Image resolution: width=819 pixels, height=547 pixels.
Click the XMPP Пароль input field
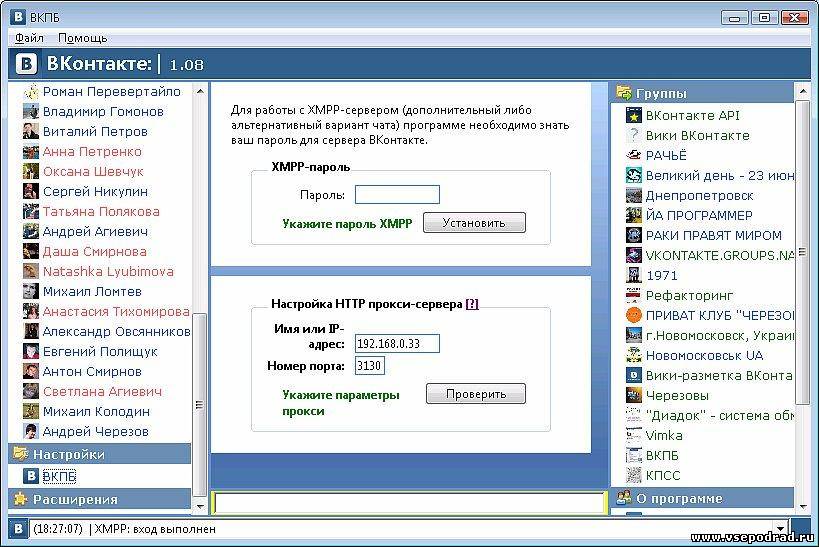tap(397, 195)
